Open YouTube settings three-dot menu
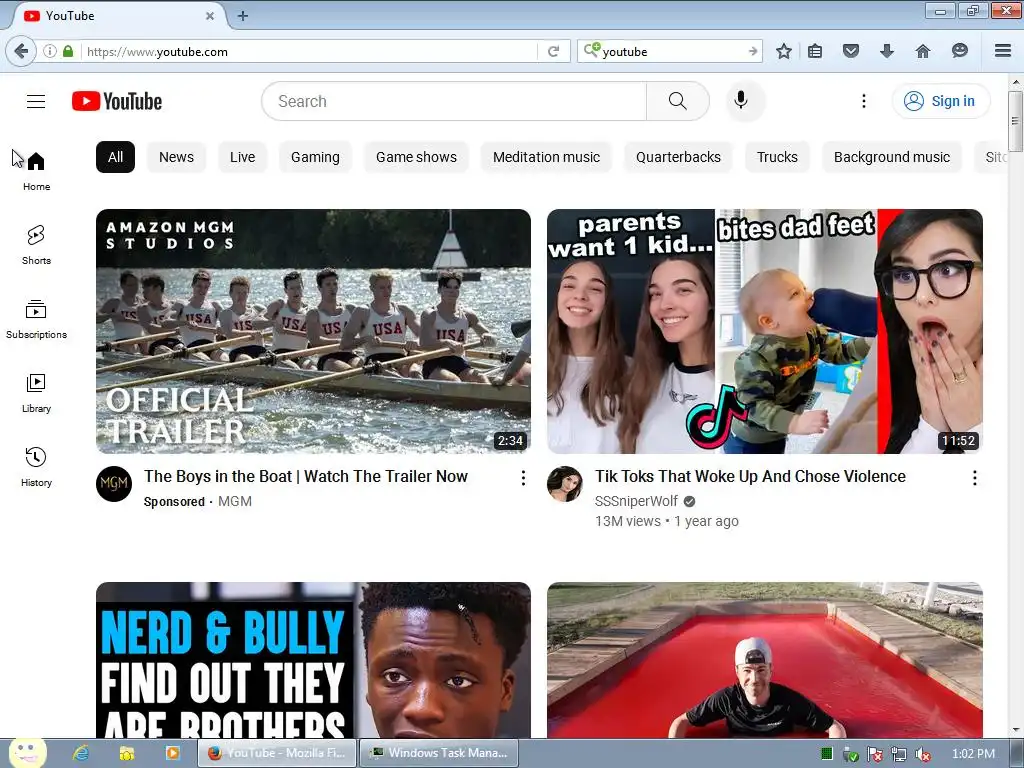Image resolution: width=1024 pixels, height=768 pixels. [863, 101]
